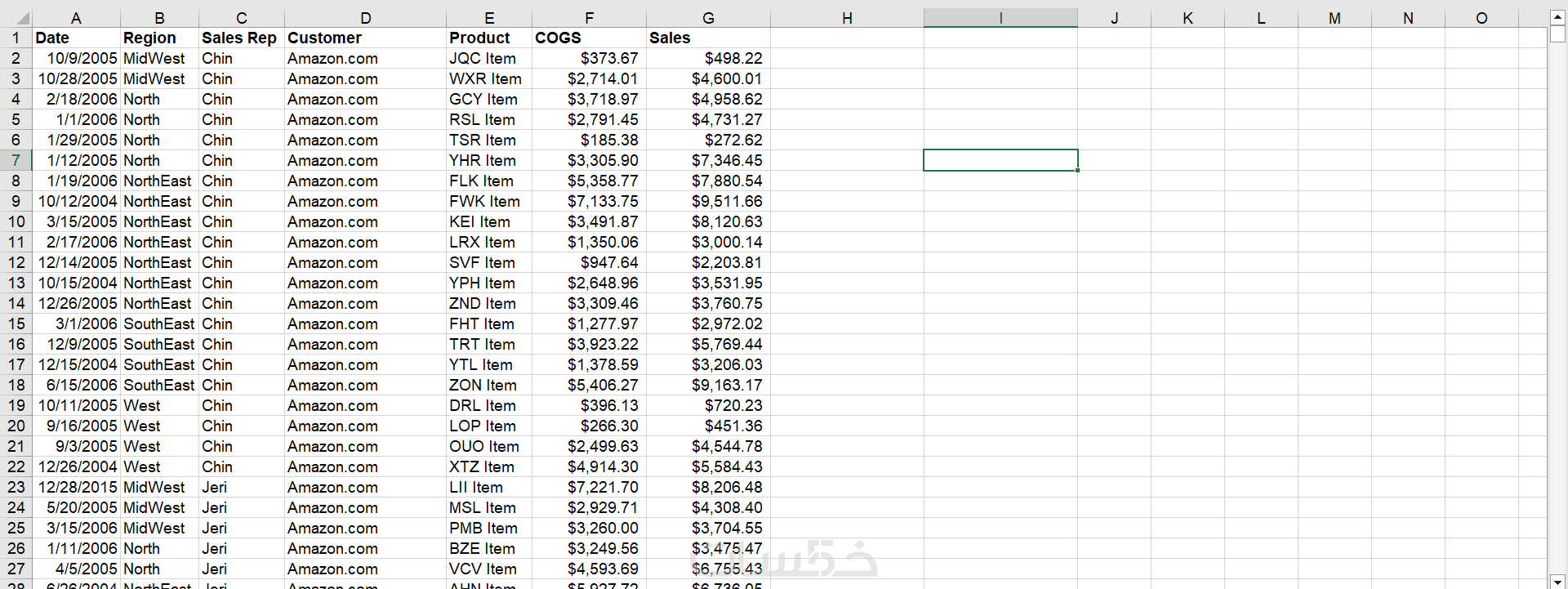Click the Jeri cell in row 23
Screen dimensions: 1568x589
242,487
